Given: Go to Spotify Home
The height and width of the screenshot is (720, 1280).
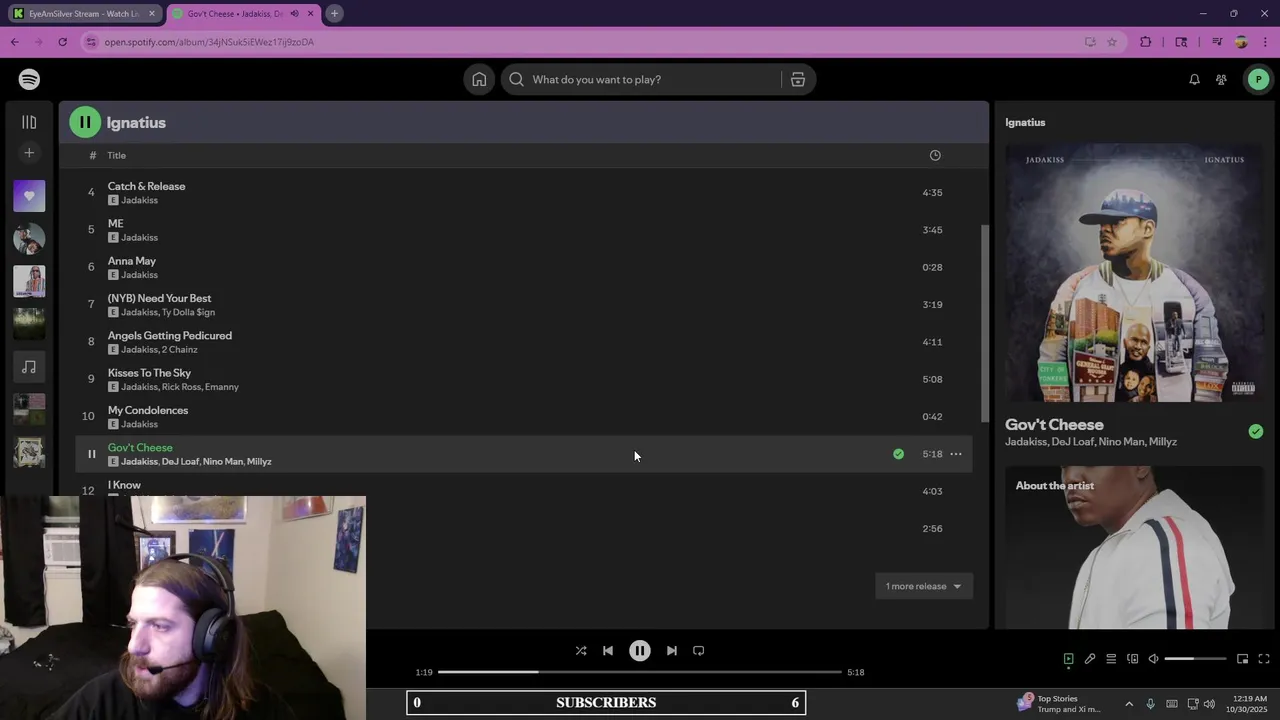Looking at the screenshot, I should (479, 79).
